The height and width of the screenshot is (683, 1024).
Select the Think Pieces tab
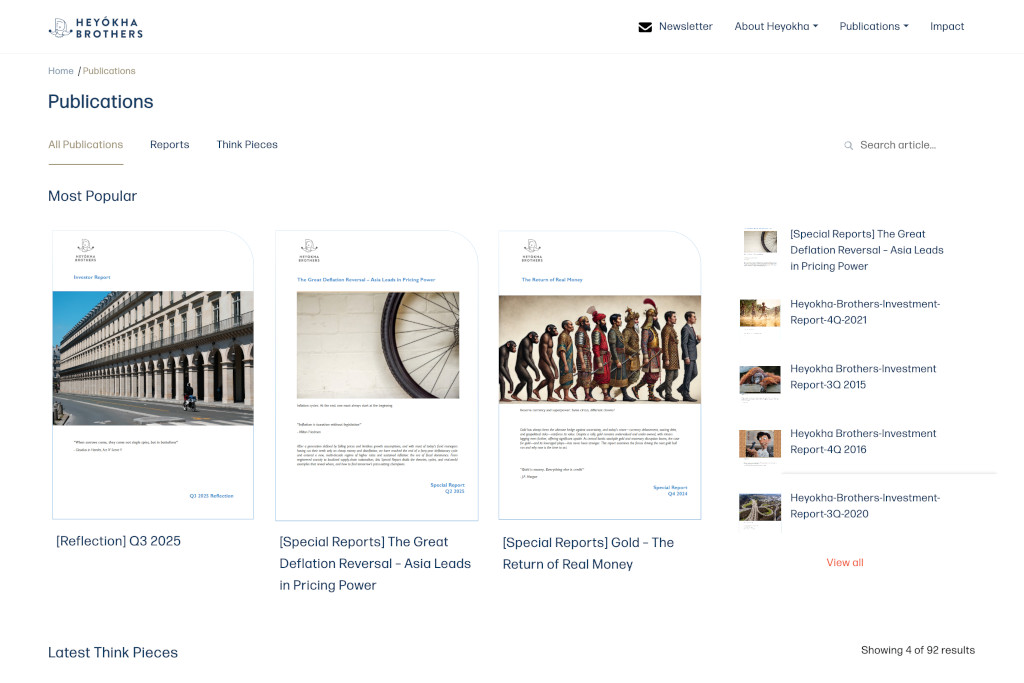click(x=247, y=145)
